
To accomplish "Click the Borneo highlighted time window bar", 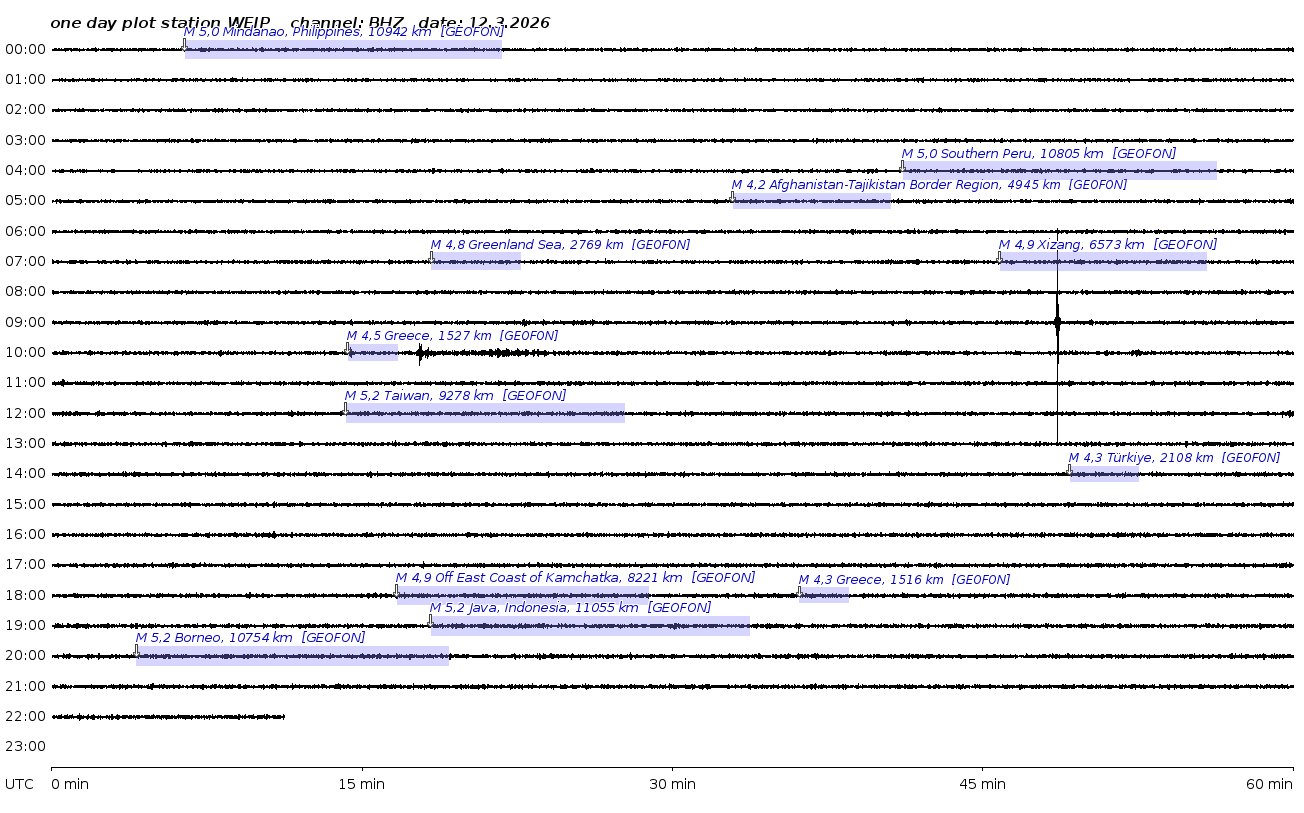I will [x=292, y=657].
